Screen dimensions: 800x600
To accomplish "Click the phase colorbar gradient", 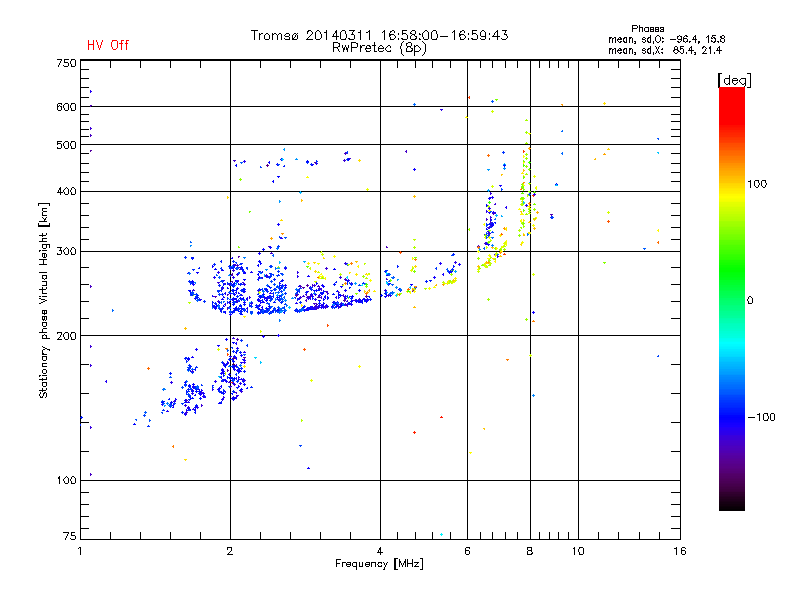I will [732, 298].
